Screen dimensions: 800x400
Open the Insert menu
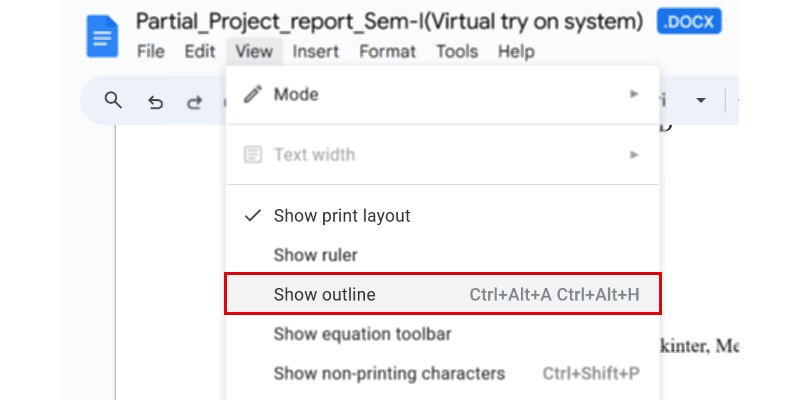pos(316,51)
